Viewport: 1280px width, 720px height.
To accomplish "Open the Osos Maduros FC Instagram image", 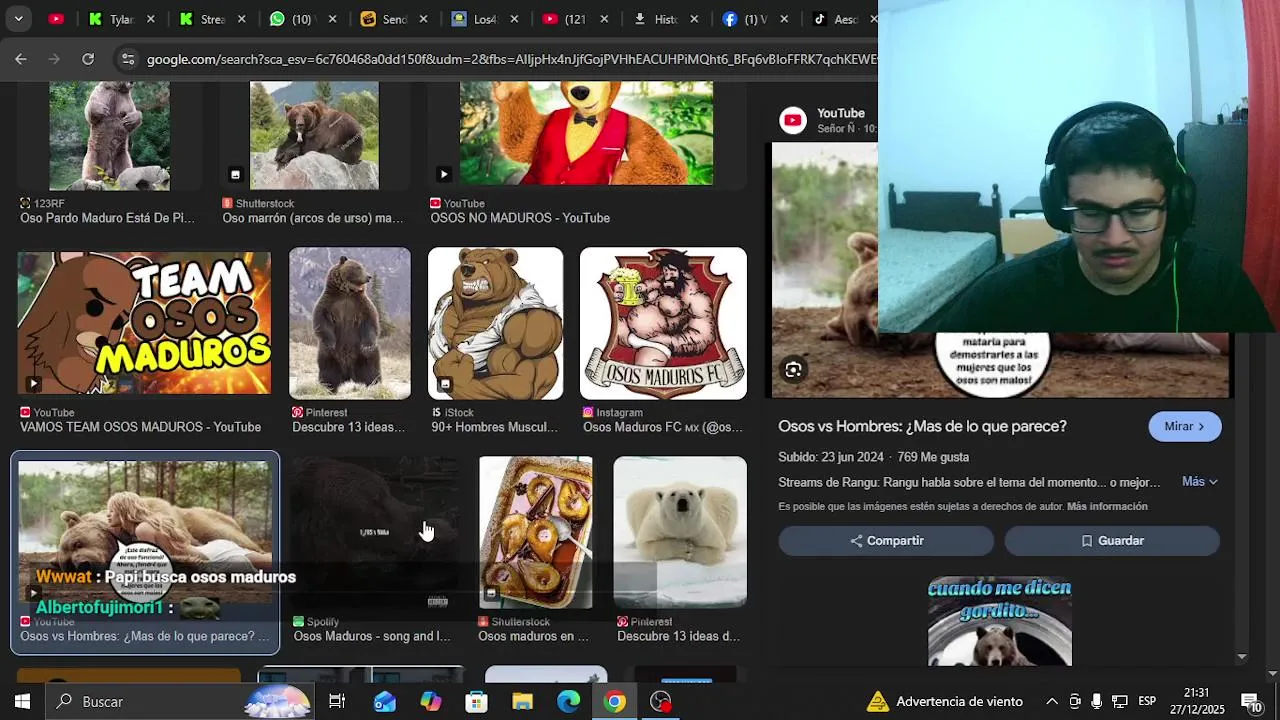I will pyautogui.click(x=663, y=323).
